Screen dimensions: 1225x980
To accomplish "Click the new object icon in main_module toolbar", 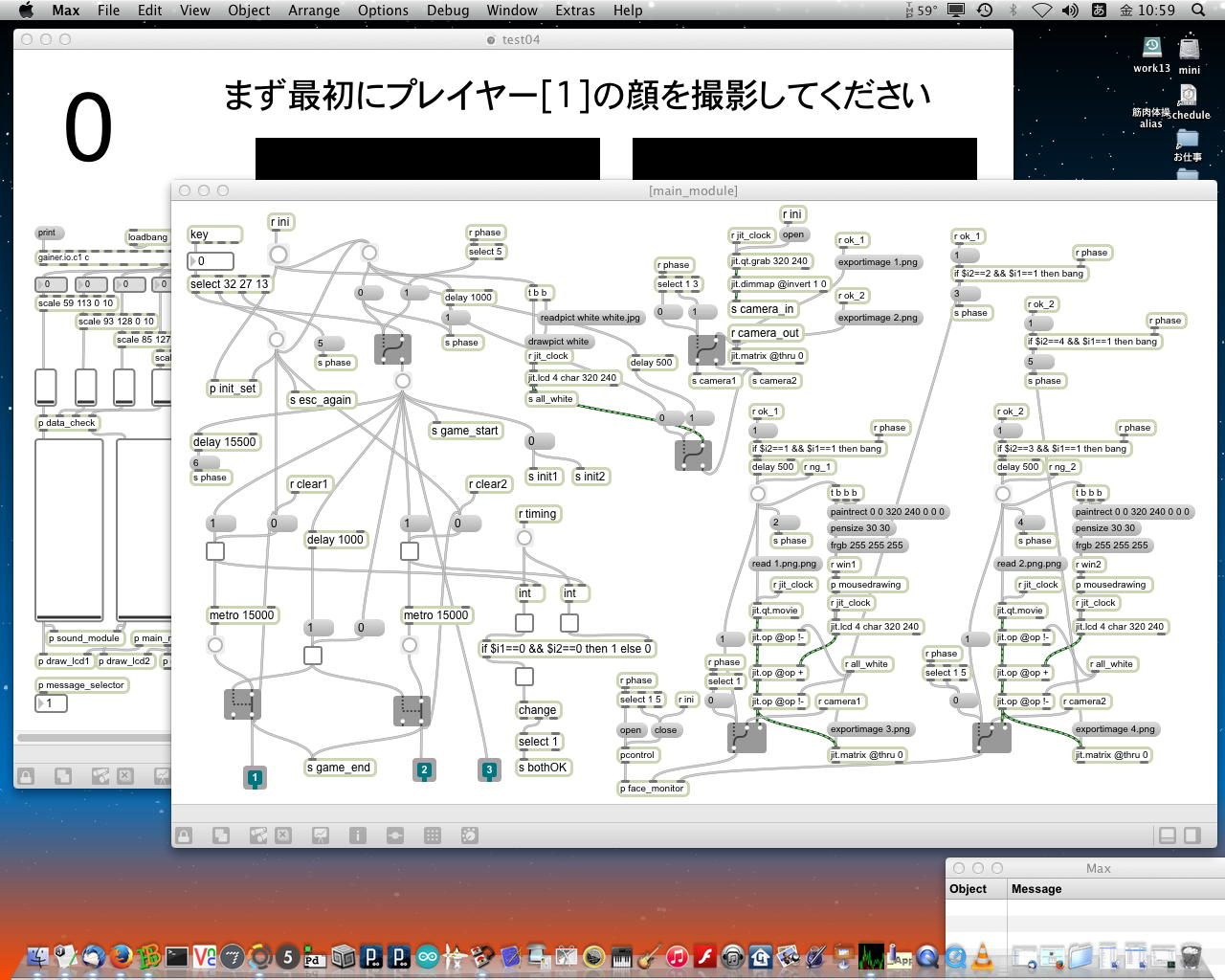I will coord(220,835).
